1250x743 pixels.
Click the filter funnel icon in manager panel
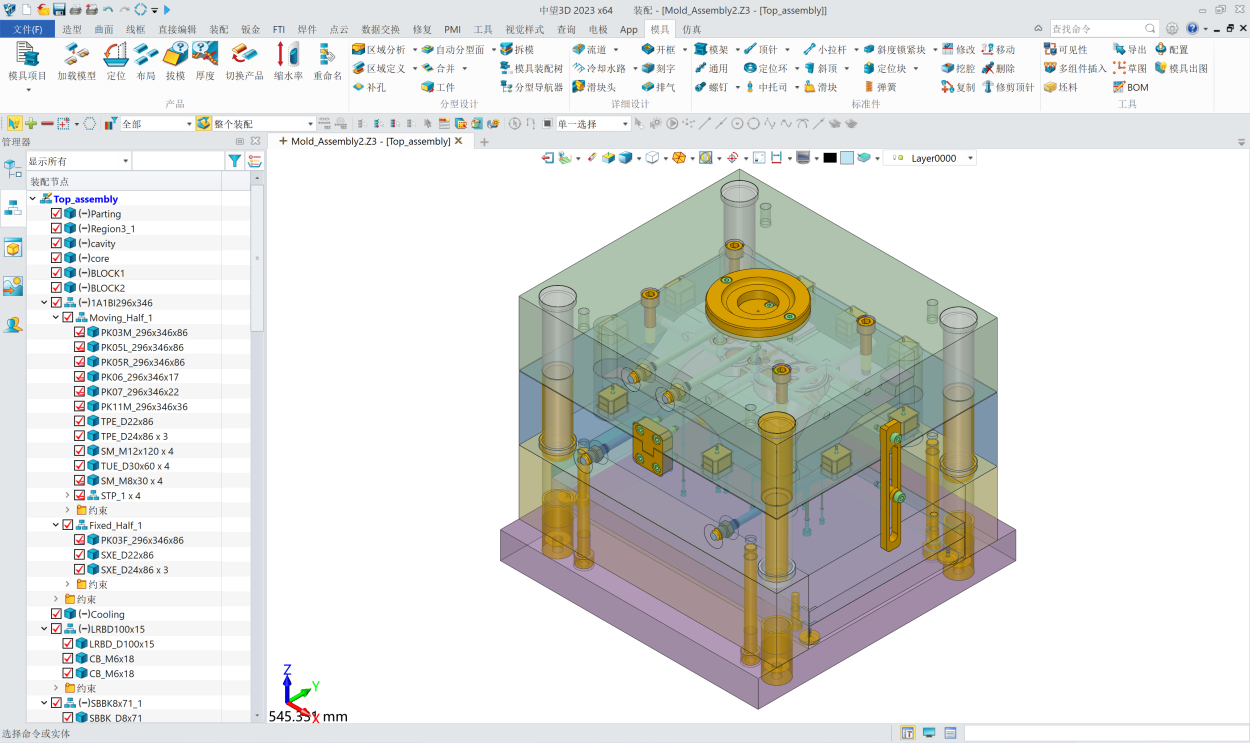[234, 161]
